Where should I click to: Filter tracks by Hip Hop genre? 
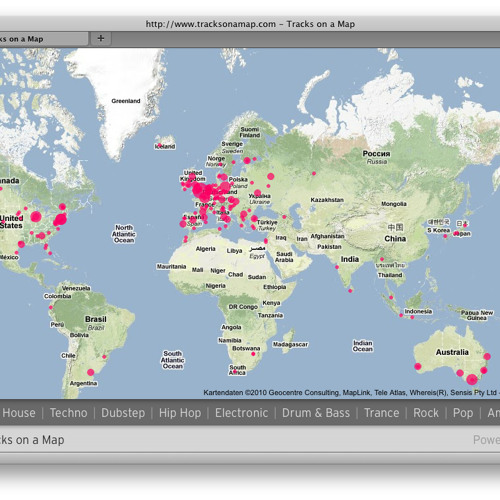(x=180, y=413)
